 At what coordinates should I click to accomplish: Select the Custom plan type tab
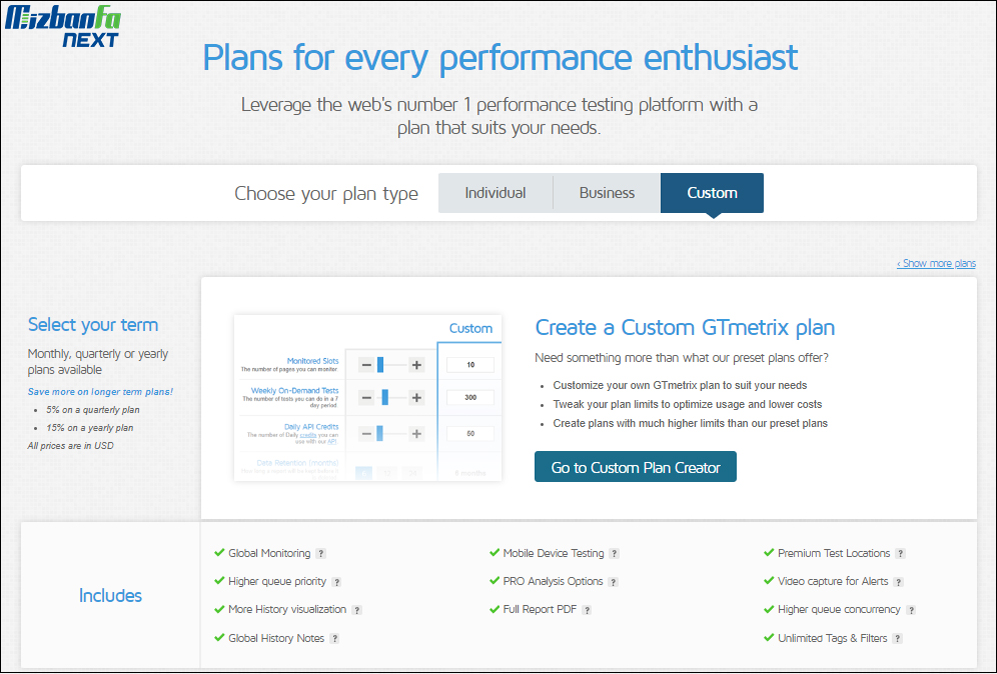click(712, 193)
